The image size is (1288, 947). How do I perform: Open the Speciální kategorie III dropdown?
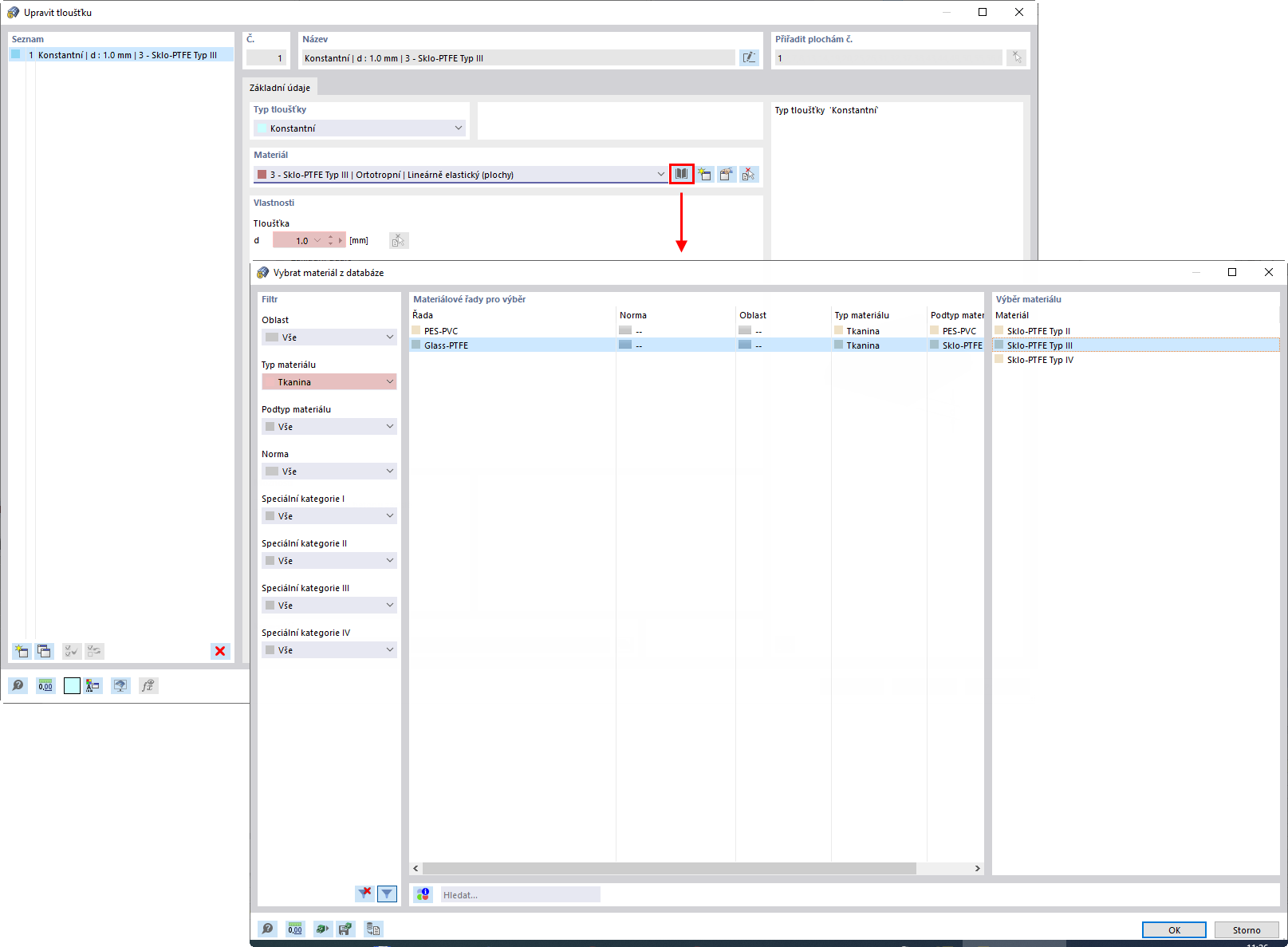[329, 606]
